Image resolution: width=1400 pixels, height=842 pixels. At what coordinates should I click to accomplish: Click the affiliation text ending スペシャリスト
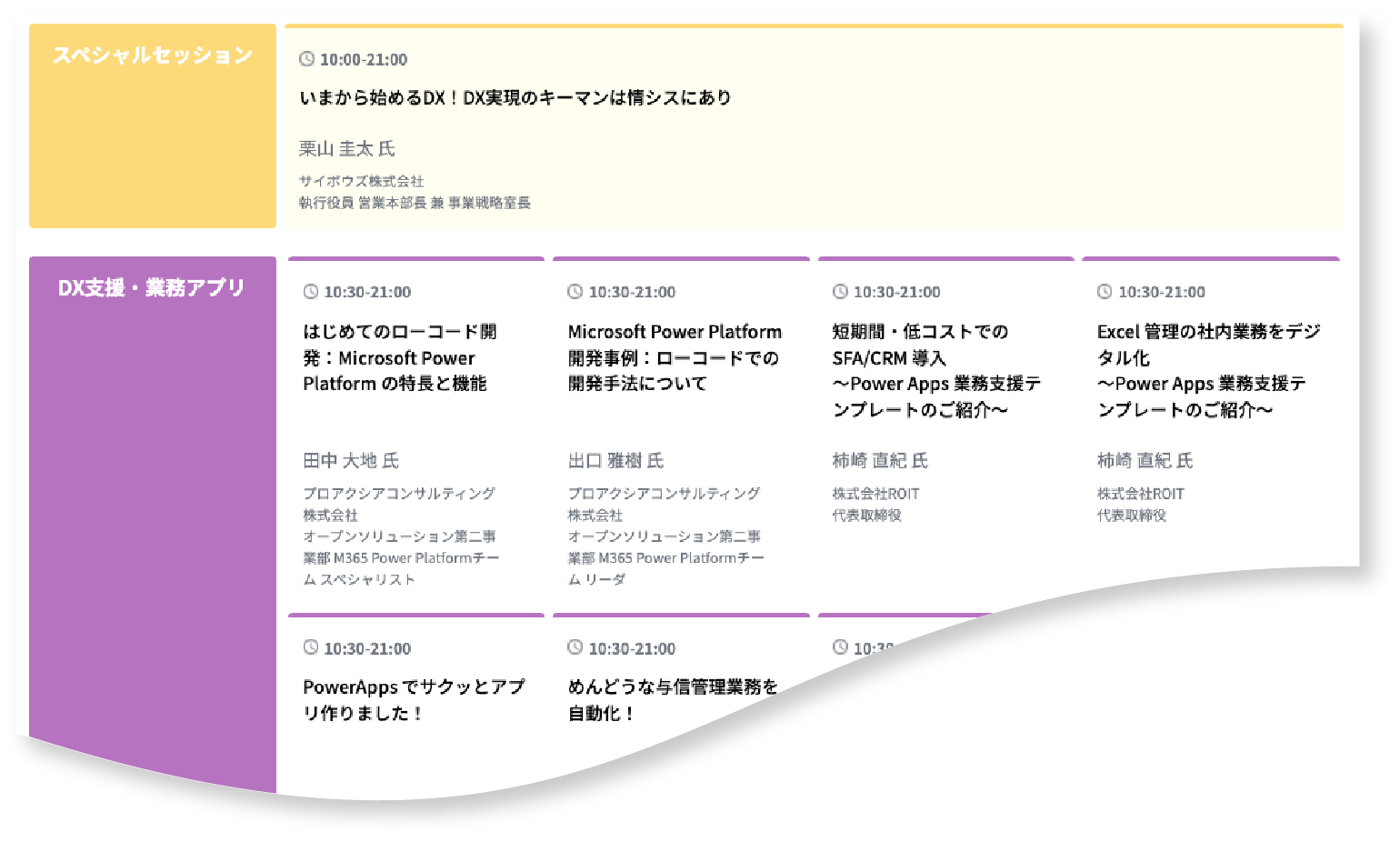click(x=402, y=536)
